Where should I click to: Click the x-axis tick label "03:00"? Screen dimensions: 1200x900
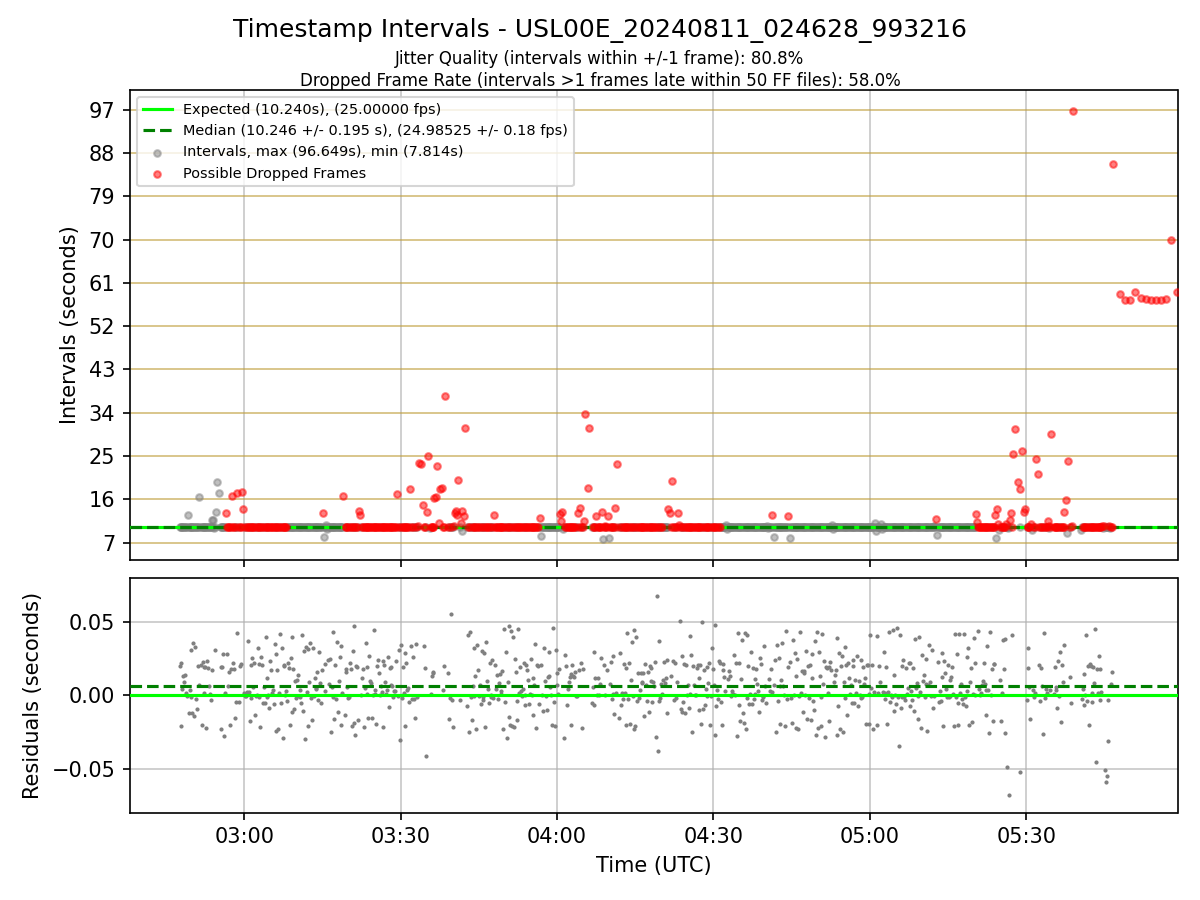point(244,835)
